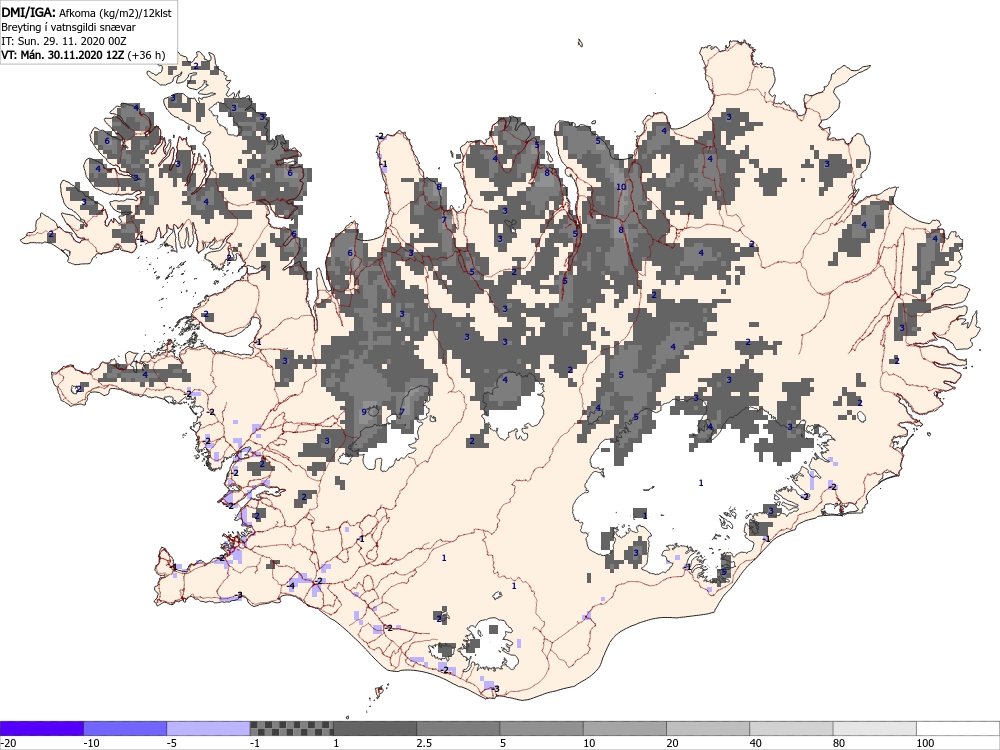Click the checkered legend swatch (-1 to 1)
1000x750 pixels.
pyautogui.click(x=291, y=728)
